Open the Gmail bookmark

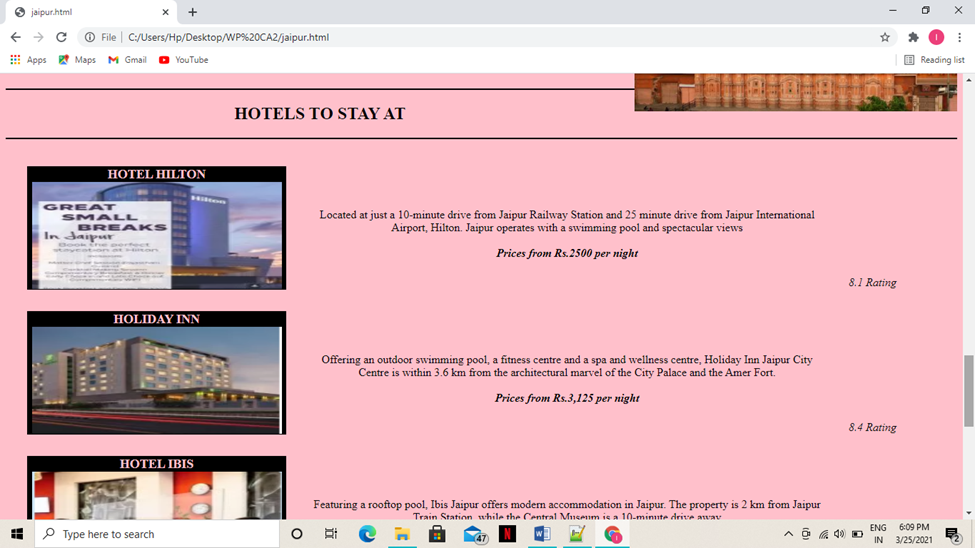coord(127,60)
